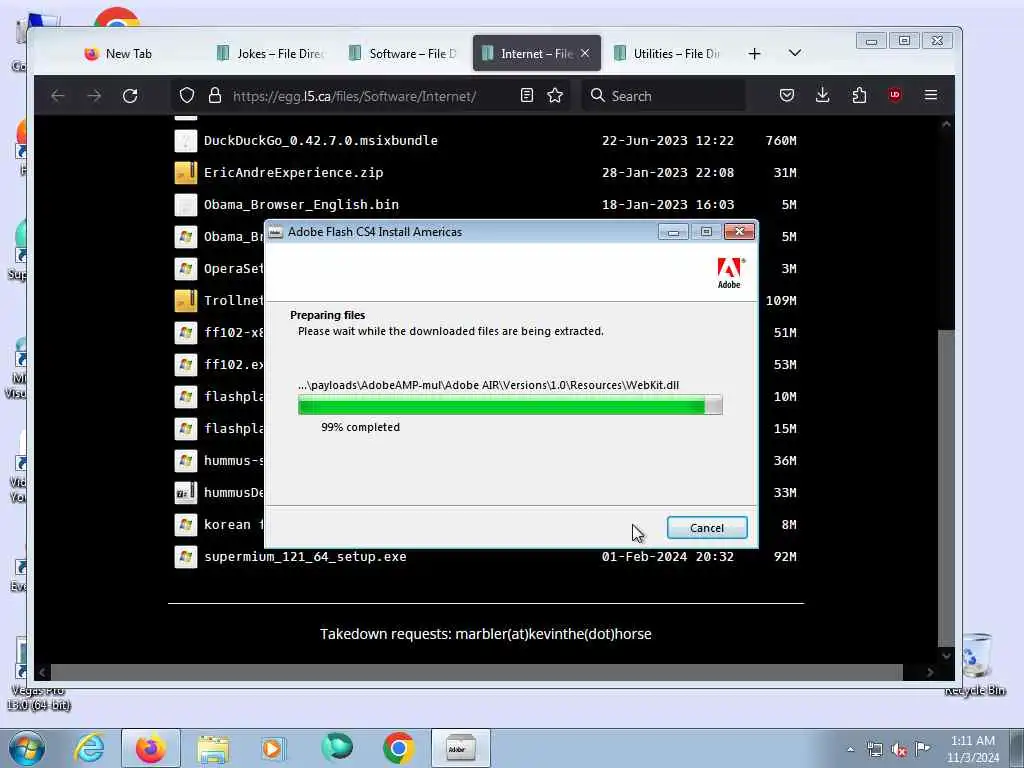Click the 760M file size text

[781, 140]
